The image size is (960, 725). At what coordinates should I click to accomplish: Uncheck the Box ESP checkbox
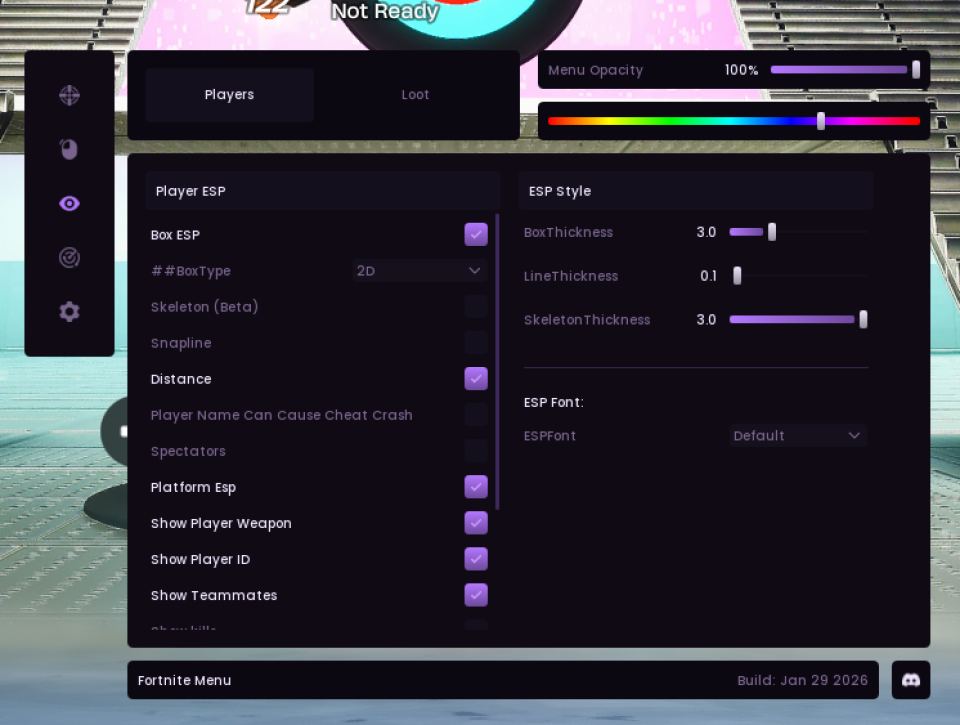click(476, 235)
